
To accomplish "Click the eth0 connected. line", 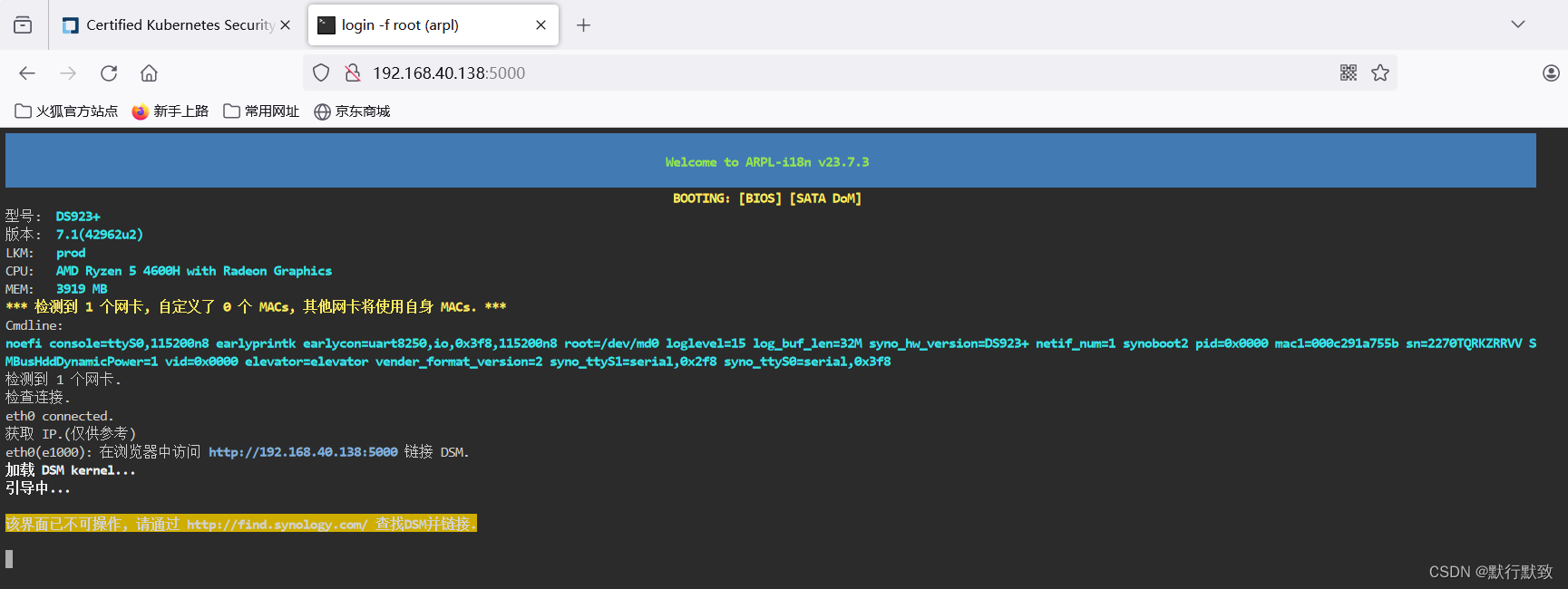I will click(60, 416).
